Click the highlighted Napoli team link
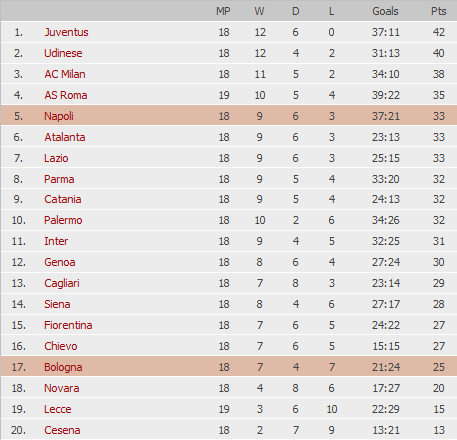 (59, 116)
